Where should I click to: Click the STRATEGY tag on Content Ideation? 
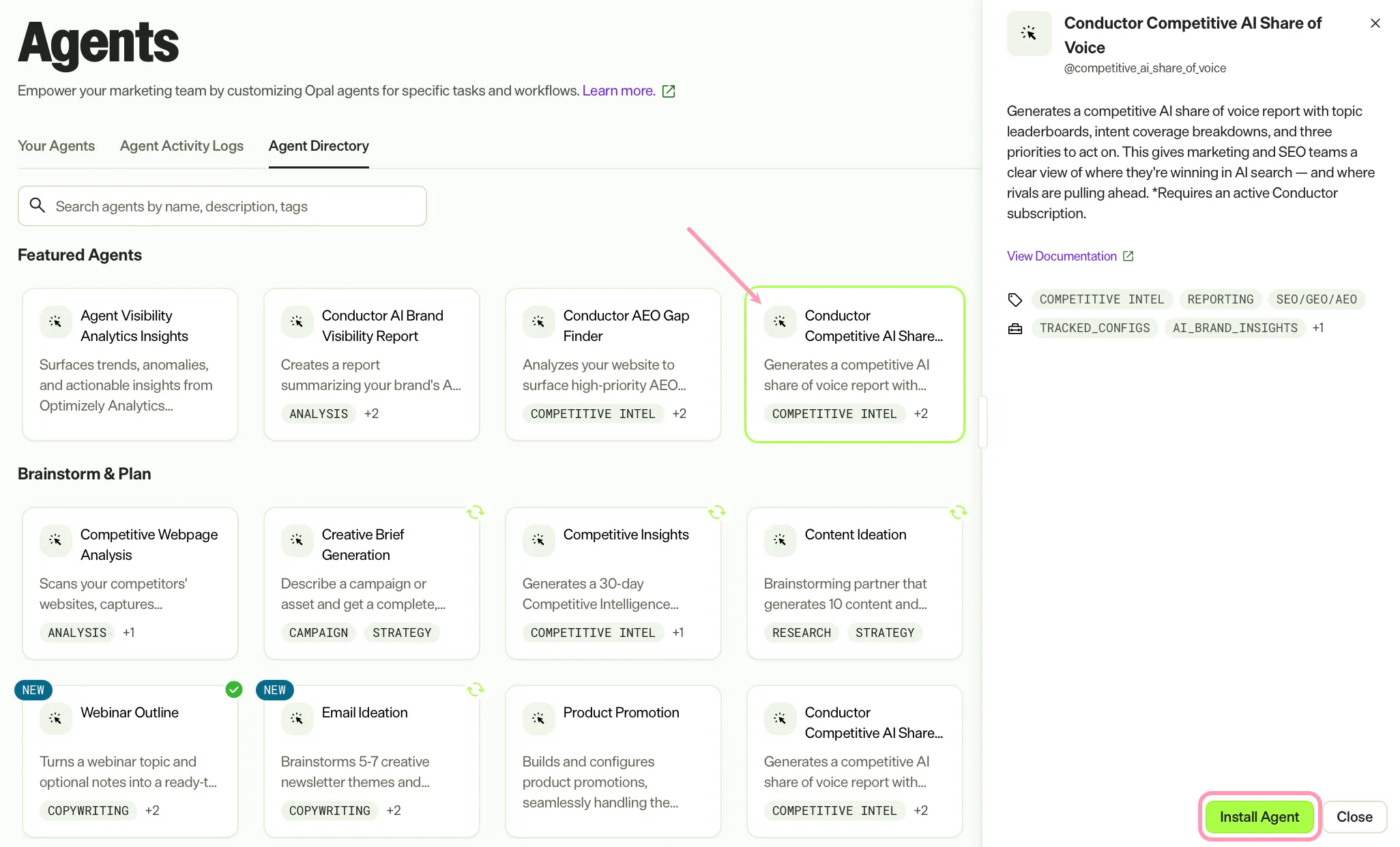885,633
